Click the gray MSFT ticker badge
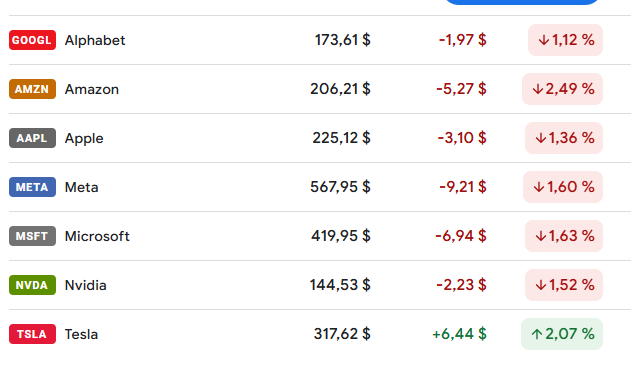Screen dimensions: 631x366 (x=32, y=236)
